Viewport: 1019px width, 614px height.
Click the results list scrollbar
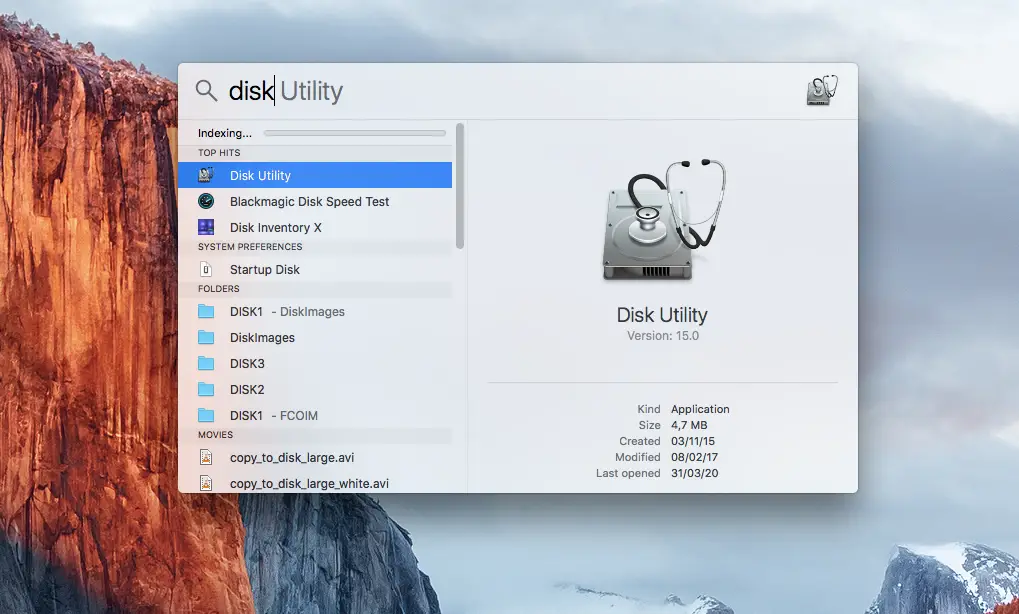coord(460,186)
